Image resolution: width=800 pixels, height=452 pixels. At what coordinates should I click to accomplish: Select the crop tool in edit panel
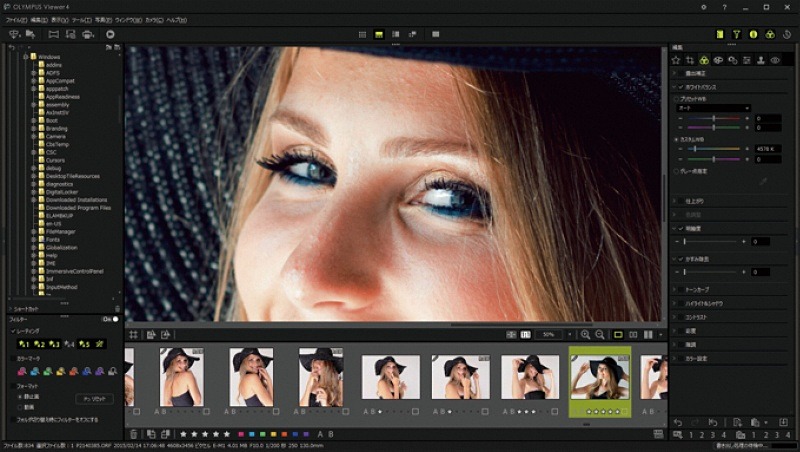coord(690,60)
